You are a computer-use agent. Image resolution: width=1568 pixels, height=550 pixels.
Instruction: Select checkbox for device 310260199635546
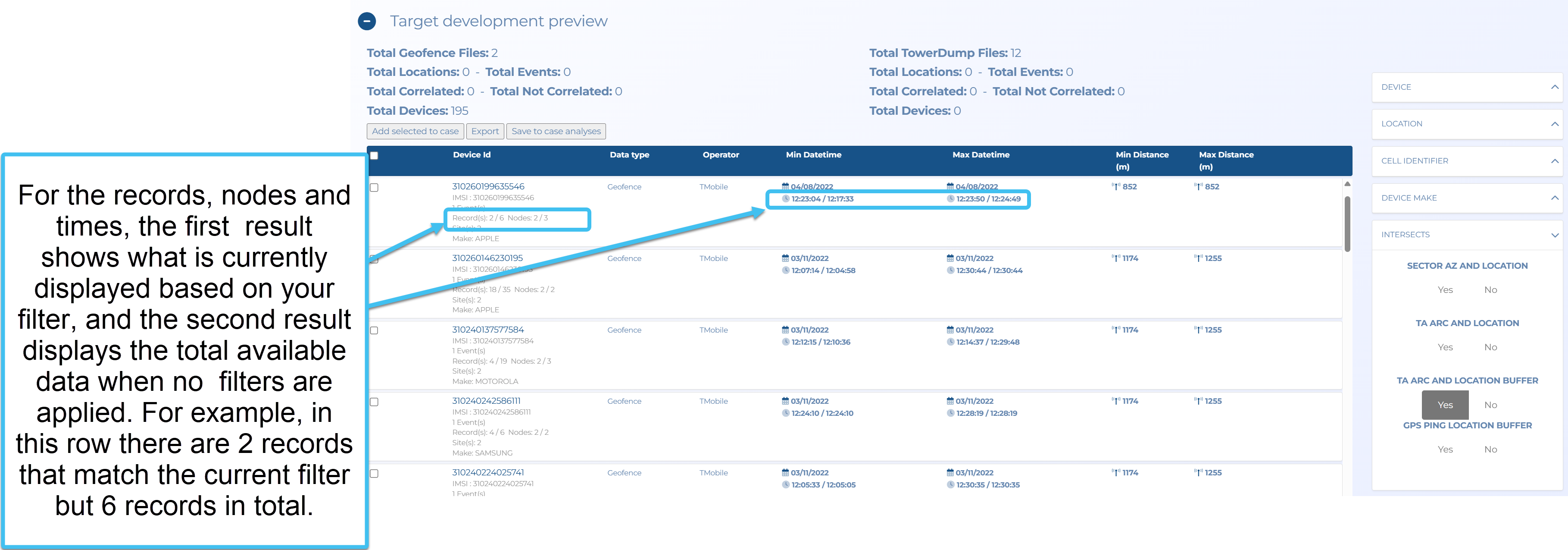pos(375,188)
